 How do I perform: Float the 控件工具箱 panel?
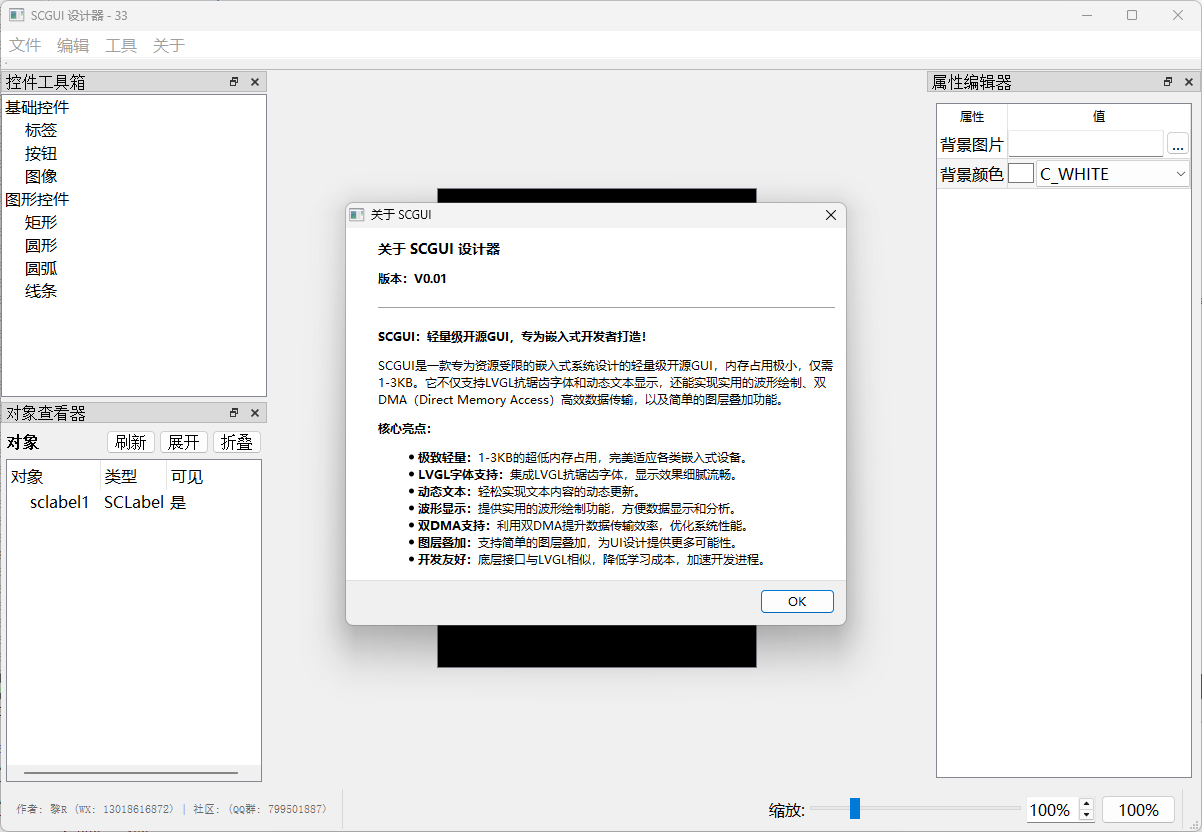tap(234, 82)
